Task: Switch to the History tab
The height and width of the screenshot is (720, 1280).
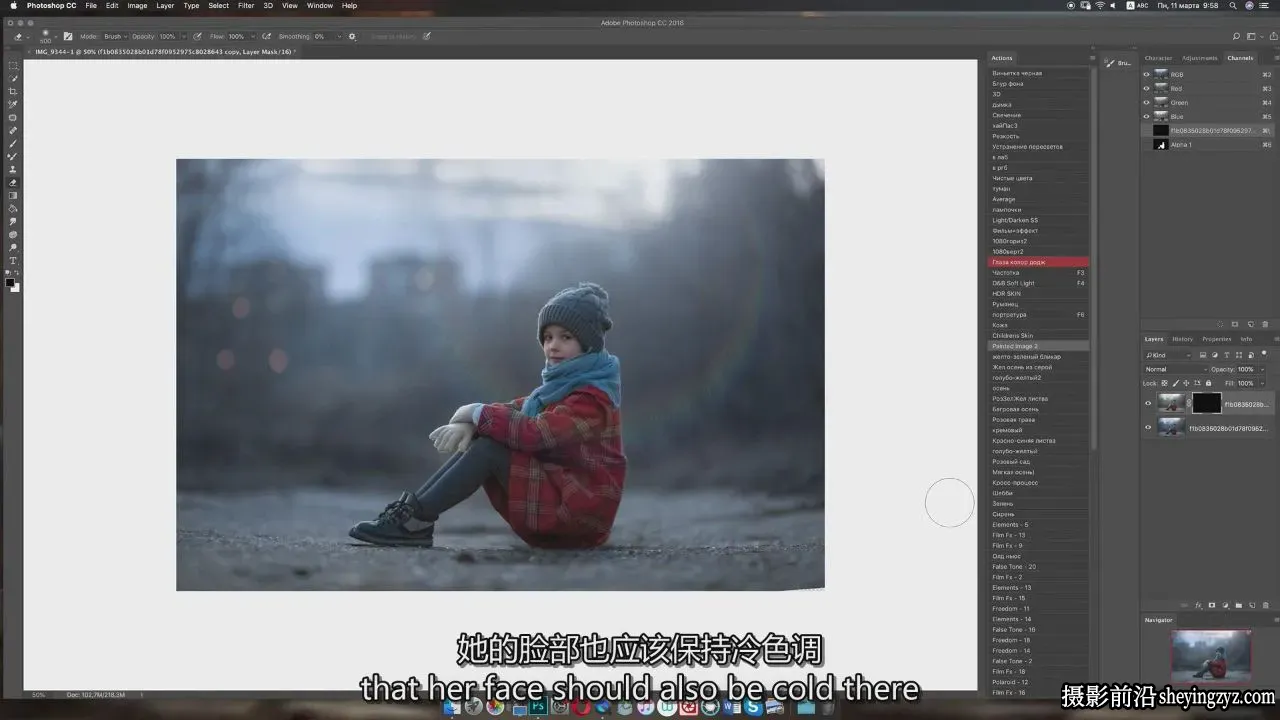Action: click(x=1183, y=339)
